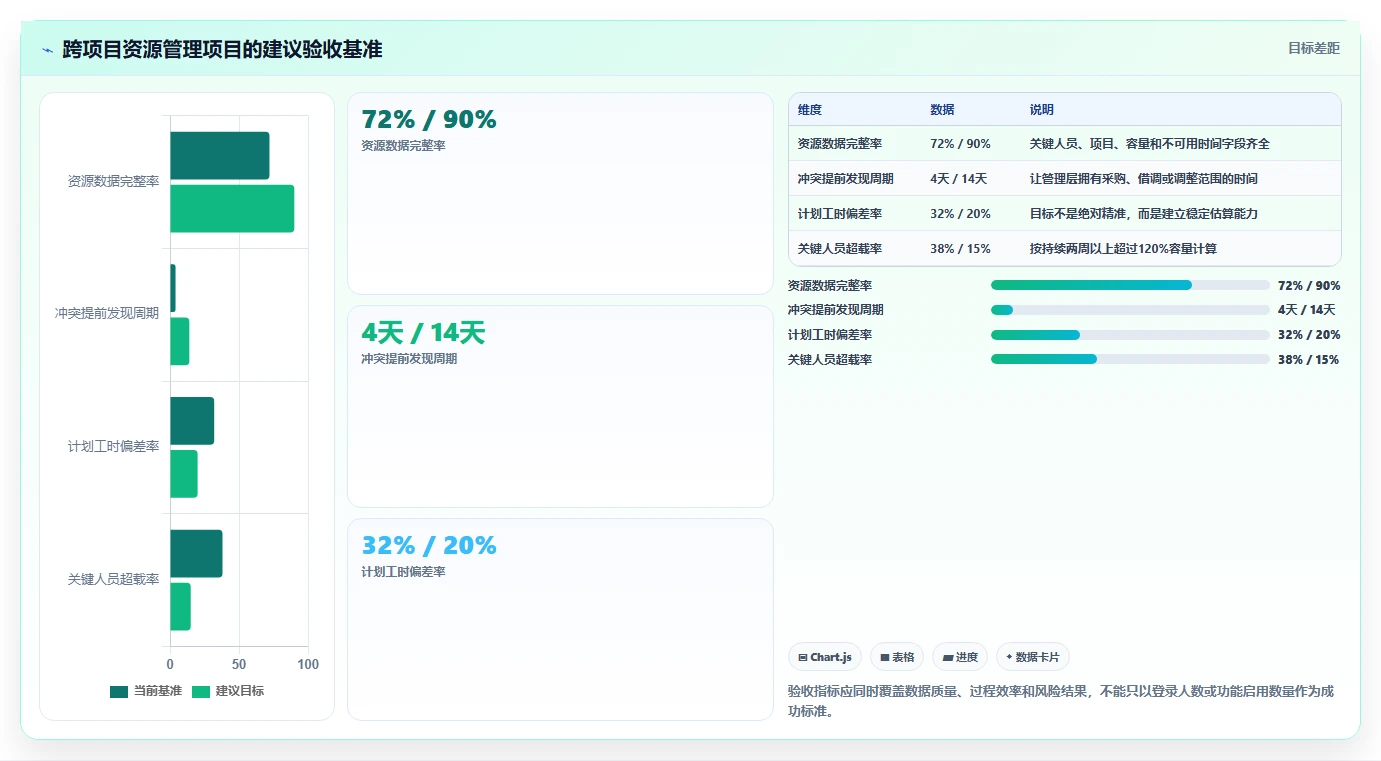The width and height of the screenshot is (1381, 761).
Task: Click the 计划工时偏差率 chart axis label
Action: coord(113,447)
